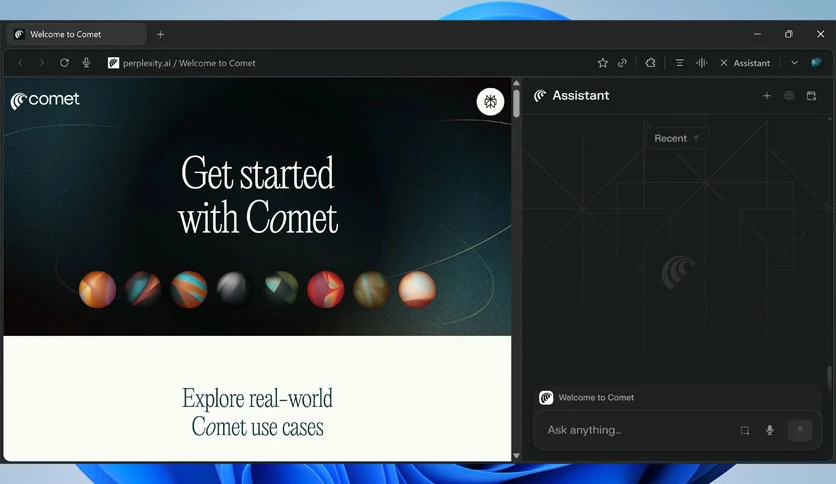Restore down the Comet browser window

[789, 34]
